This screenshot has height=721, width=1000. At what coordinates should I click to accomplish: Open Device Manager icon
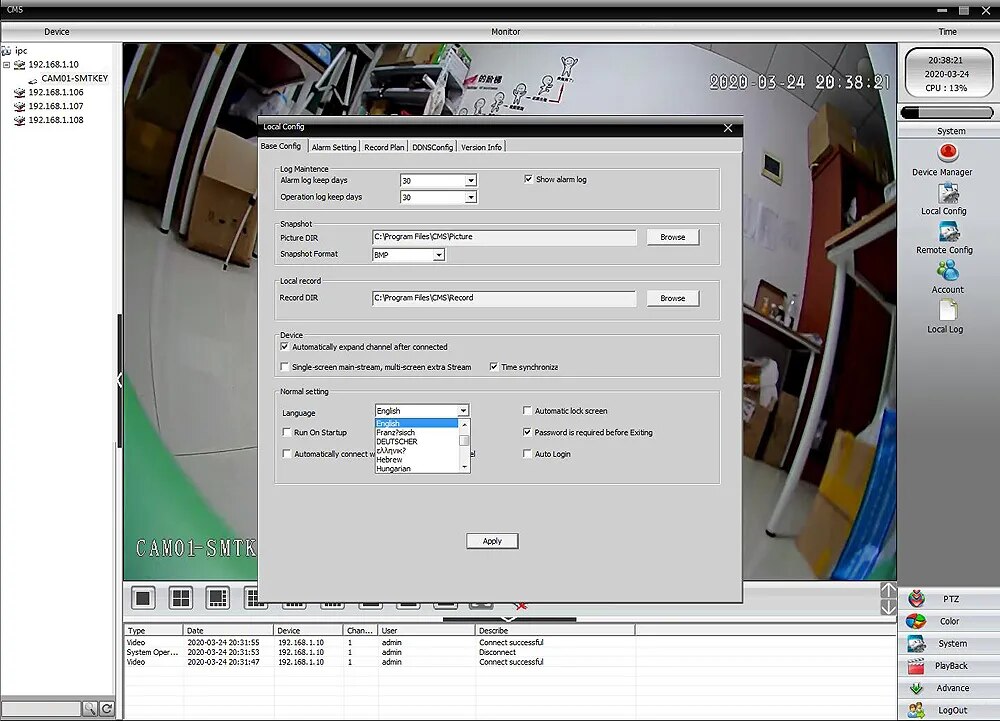[x=948, y=153]
